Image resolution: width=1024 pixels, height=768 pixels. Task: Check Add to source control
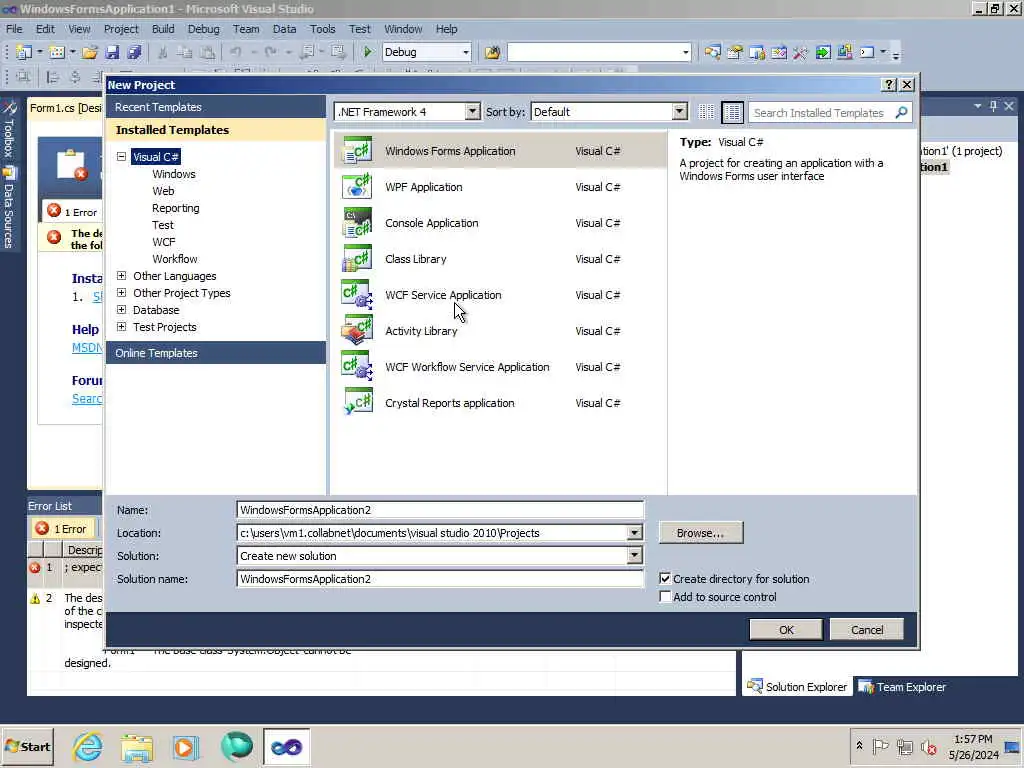(665, 597)
